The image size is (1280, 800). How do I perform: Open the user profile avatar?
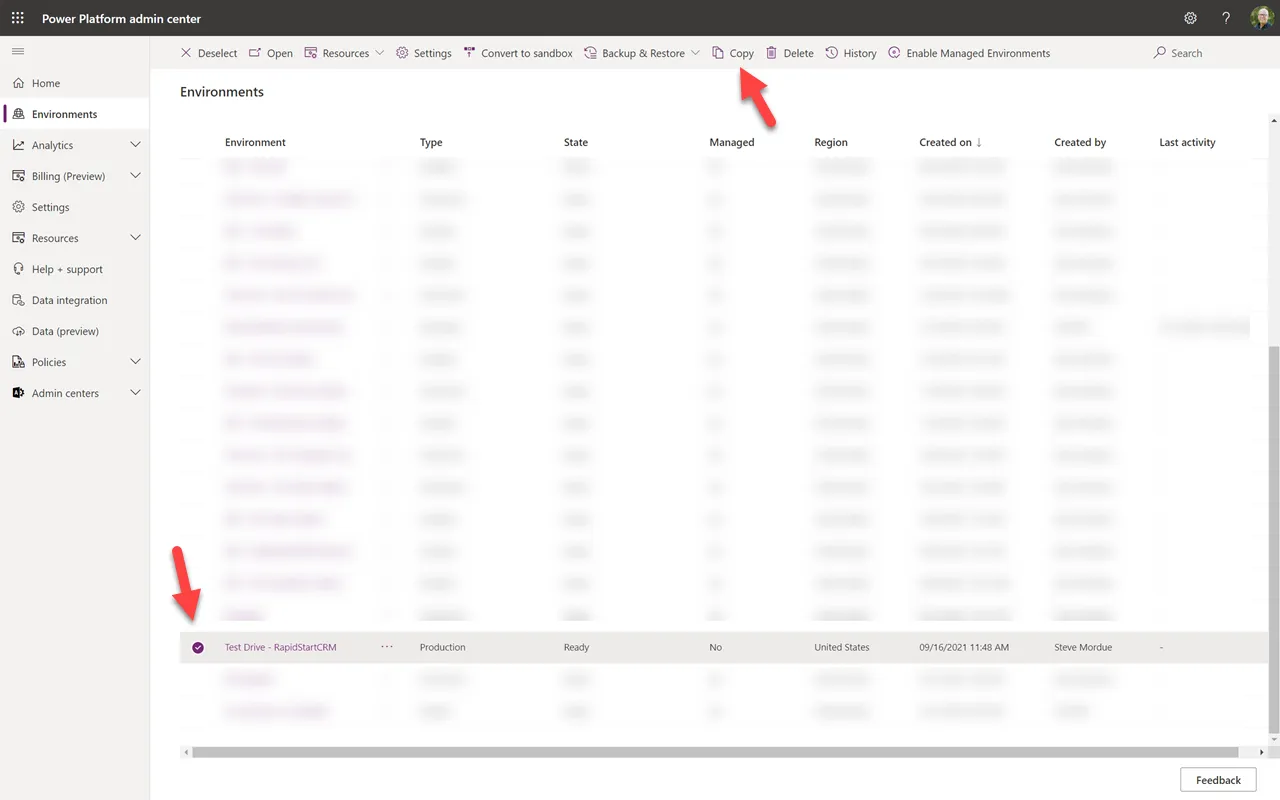tap(1261, 18)
